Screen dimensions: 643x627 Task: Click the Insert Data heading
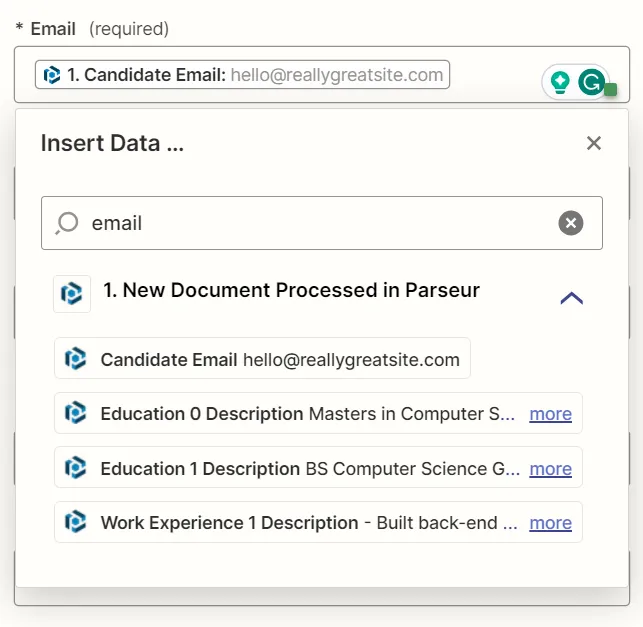pos(112,143)
